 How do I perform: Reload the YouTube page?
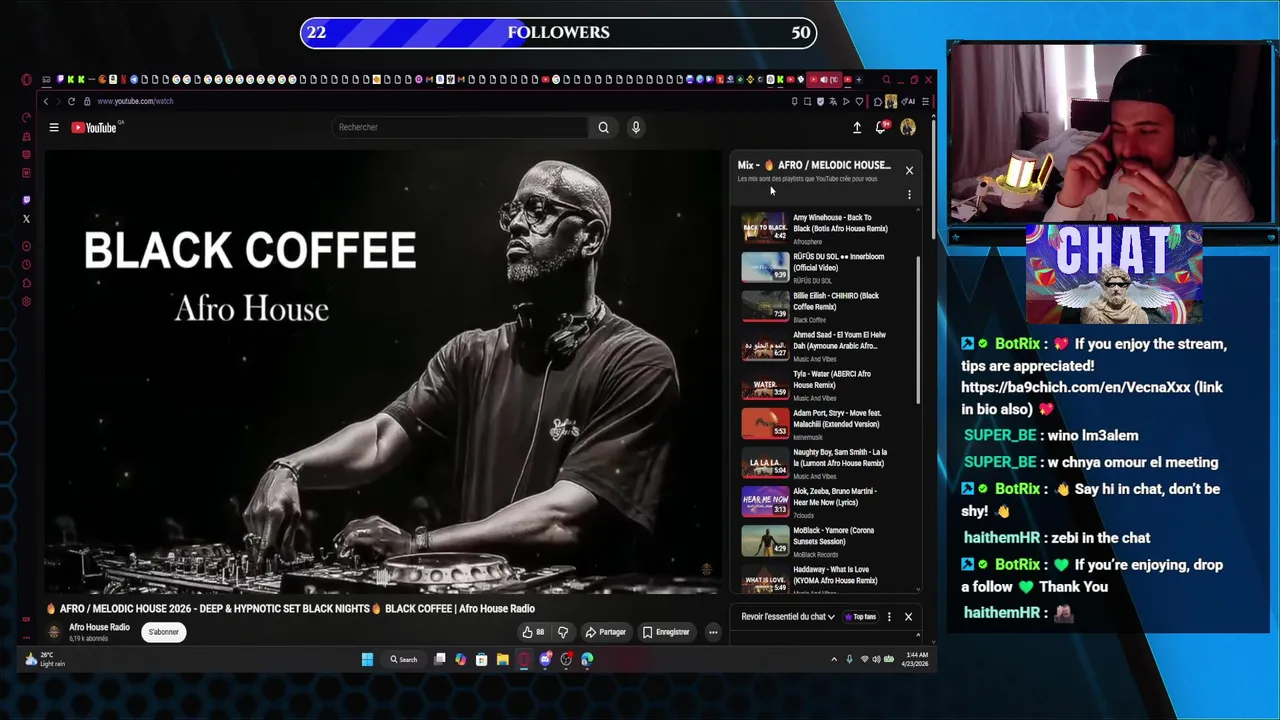click(x=71, y=101)
